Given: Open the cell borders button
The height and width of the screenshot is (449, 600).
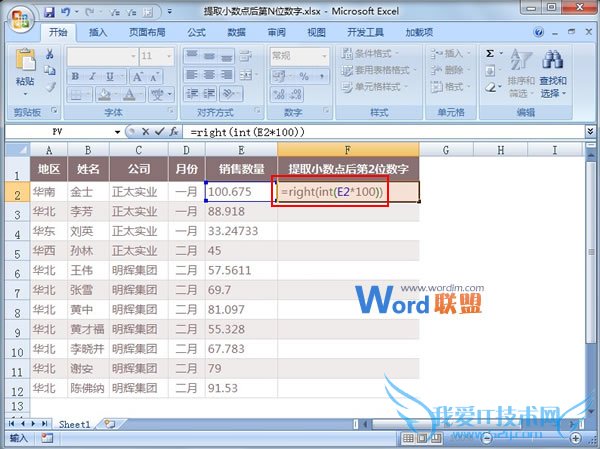Looking at the screenshot, I should 76,94.
